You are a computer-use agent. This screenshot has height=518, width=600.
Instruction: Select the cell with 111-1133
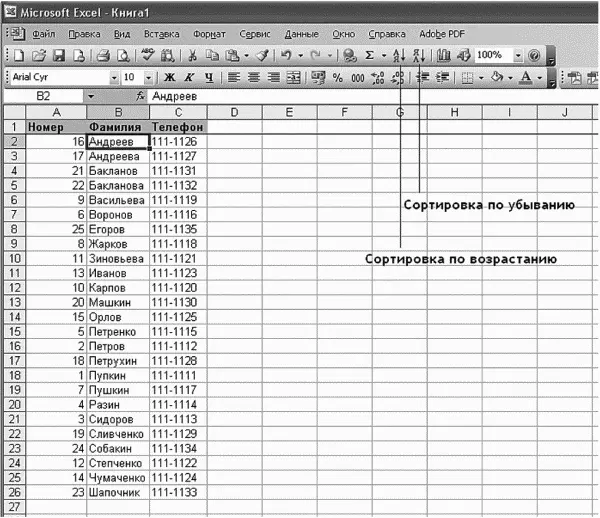point(178,492)
